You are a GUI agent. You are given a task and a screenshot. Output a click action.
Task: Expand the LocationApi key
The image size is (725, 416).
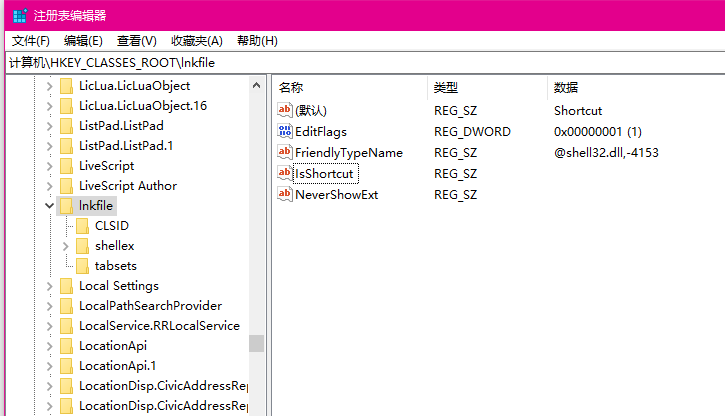point(49,346)
